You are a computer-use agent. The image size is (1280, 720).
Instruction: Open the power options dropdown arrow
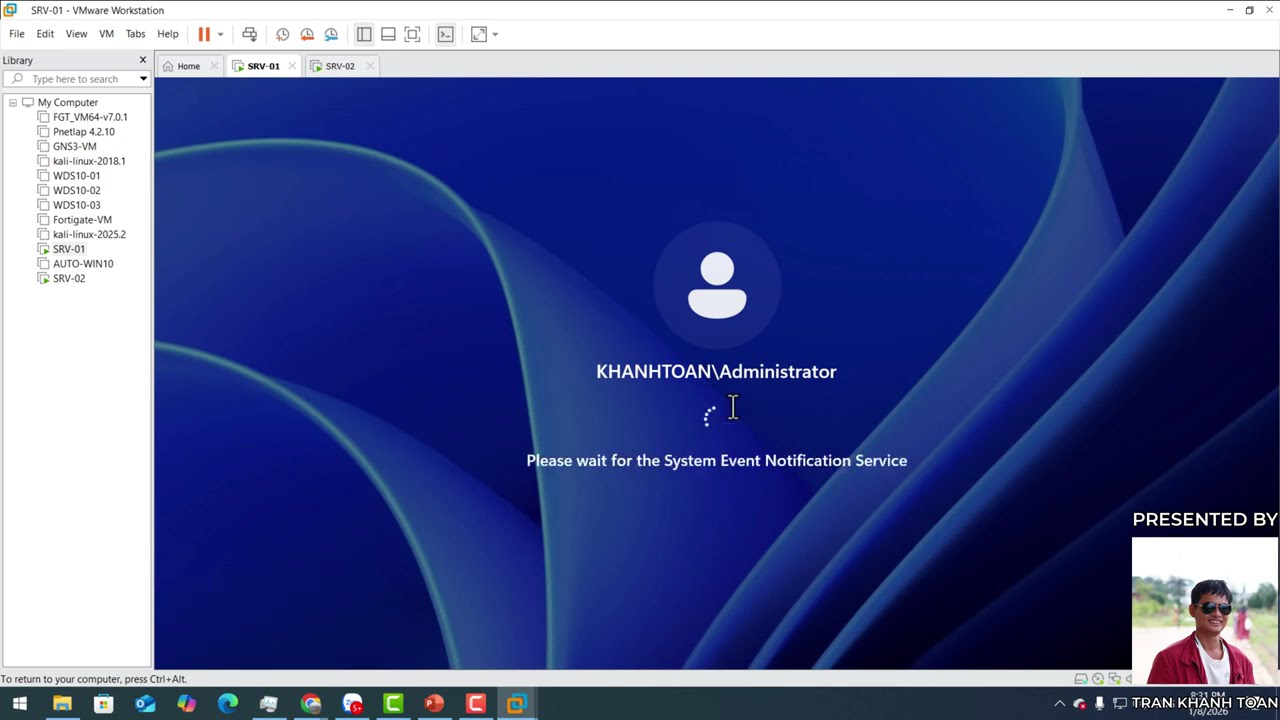[x=220, y=34]
